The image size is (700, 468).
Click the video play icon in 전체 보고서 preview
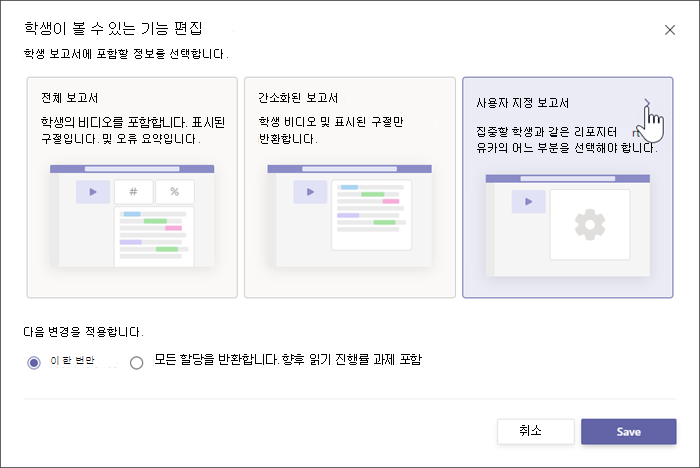pyautogui.click(x=93, y=192)
